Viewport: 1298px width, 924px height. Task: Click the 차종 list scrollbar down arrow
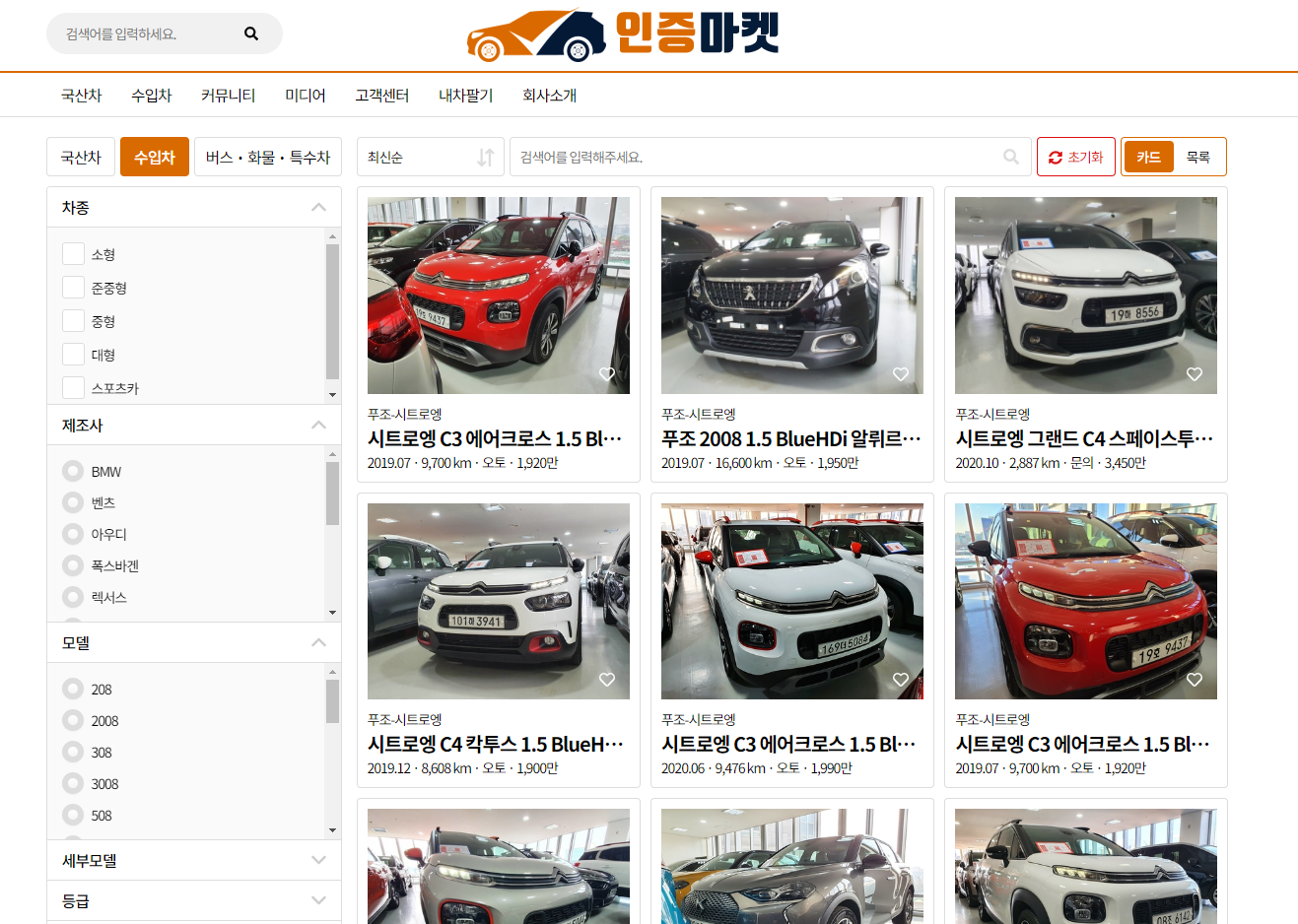pos(332,395)
